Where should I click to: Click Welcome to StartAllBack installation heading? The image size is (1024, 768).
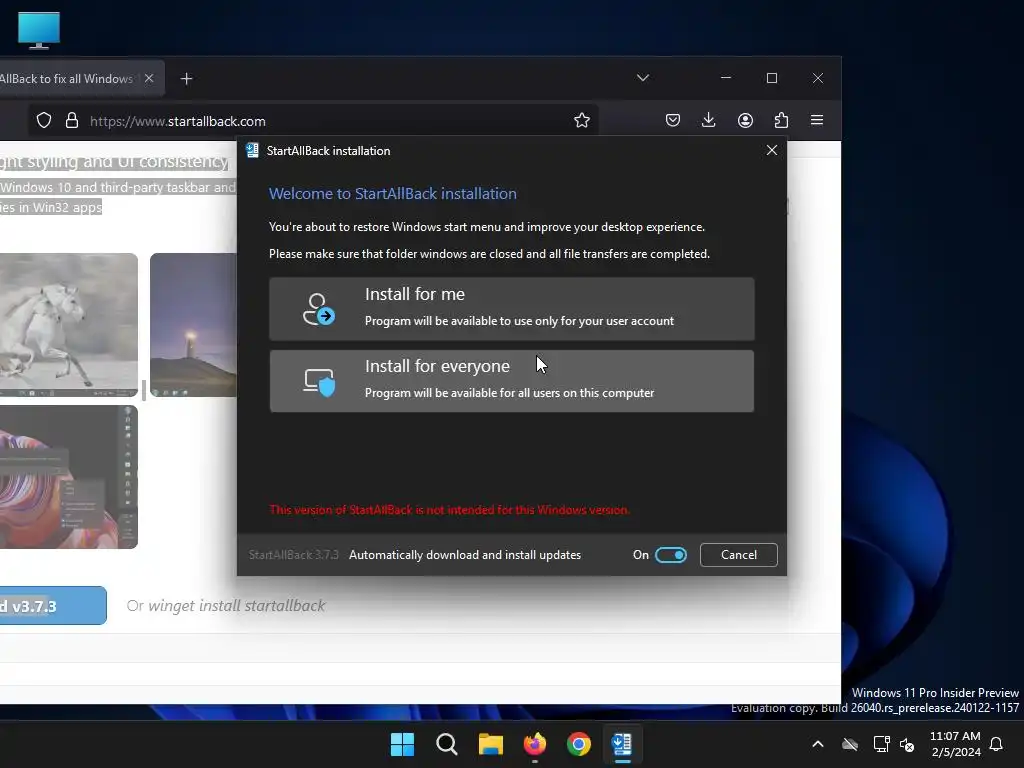coord(392,193)
